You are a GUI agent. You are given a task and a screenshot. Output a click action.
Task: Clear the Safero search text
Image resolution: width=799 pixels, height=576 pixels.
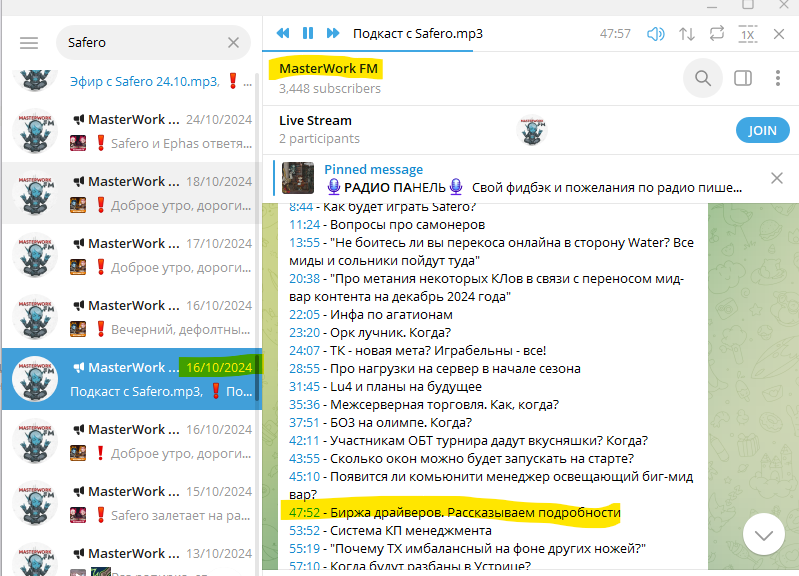(x=233, y=43)
